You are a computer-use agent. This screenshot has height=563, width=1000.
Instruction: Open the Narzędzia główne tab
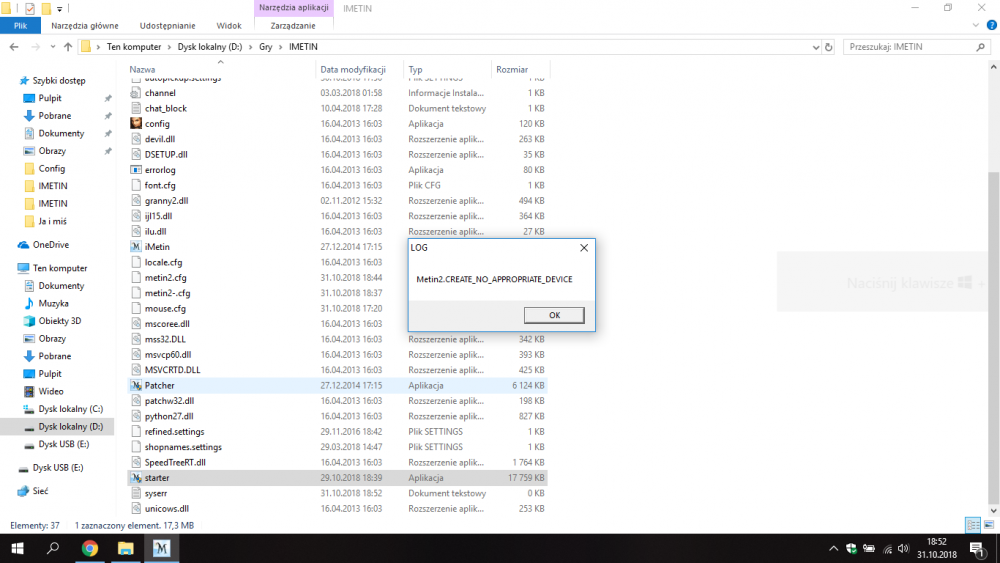[85, 26]
